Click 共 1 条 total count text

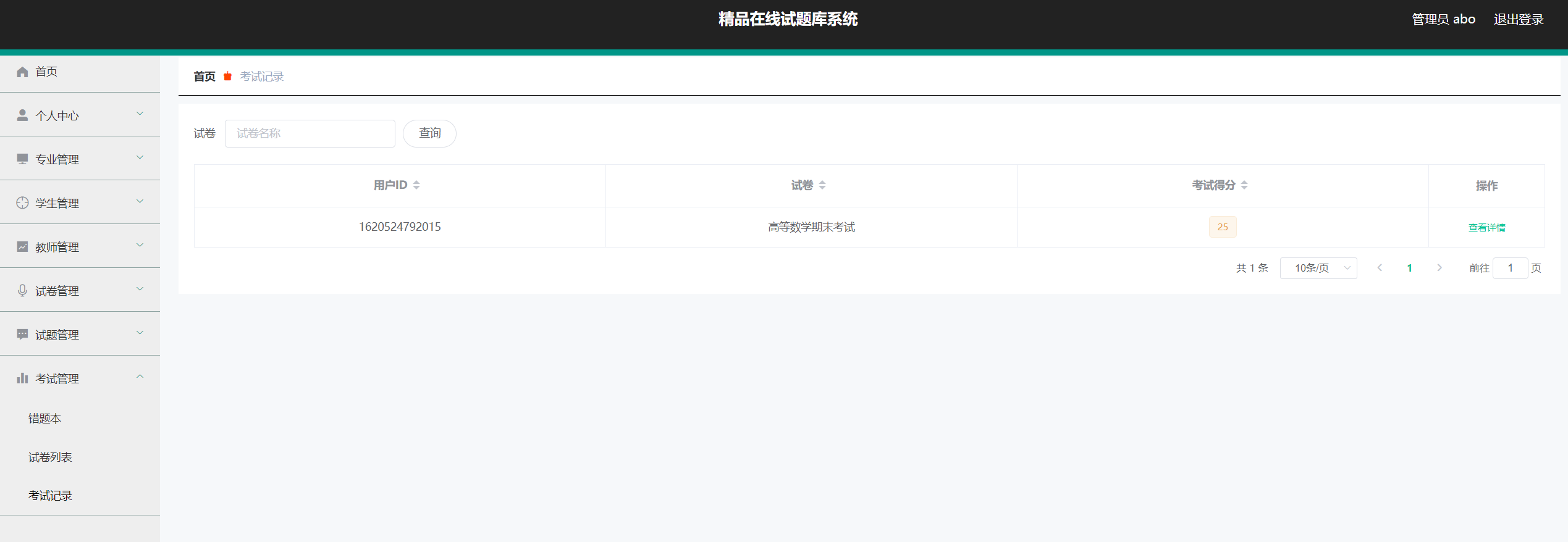[x=1252, y=268]
